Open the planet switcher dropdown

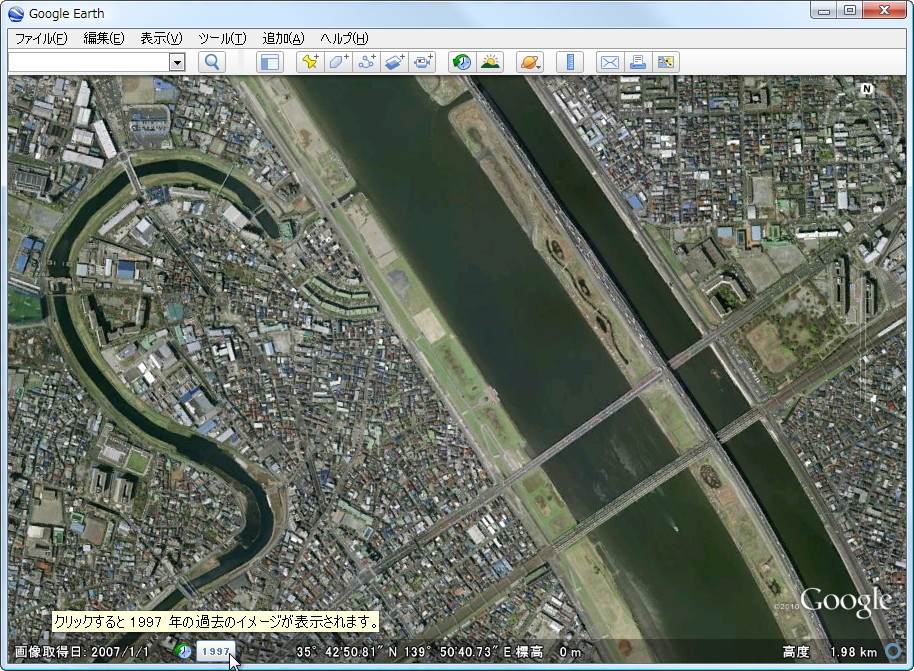point(529,62)
